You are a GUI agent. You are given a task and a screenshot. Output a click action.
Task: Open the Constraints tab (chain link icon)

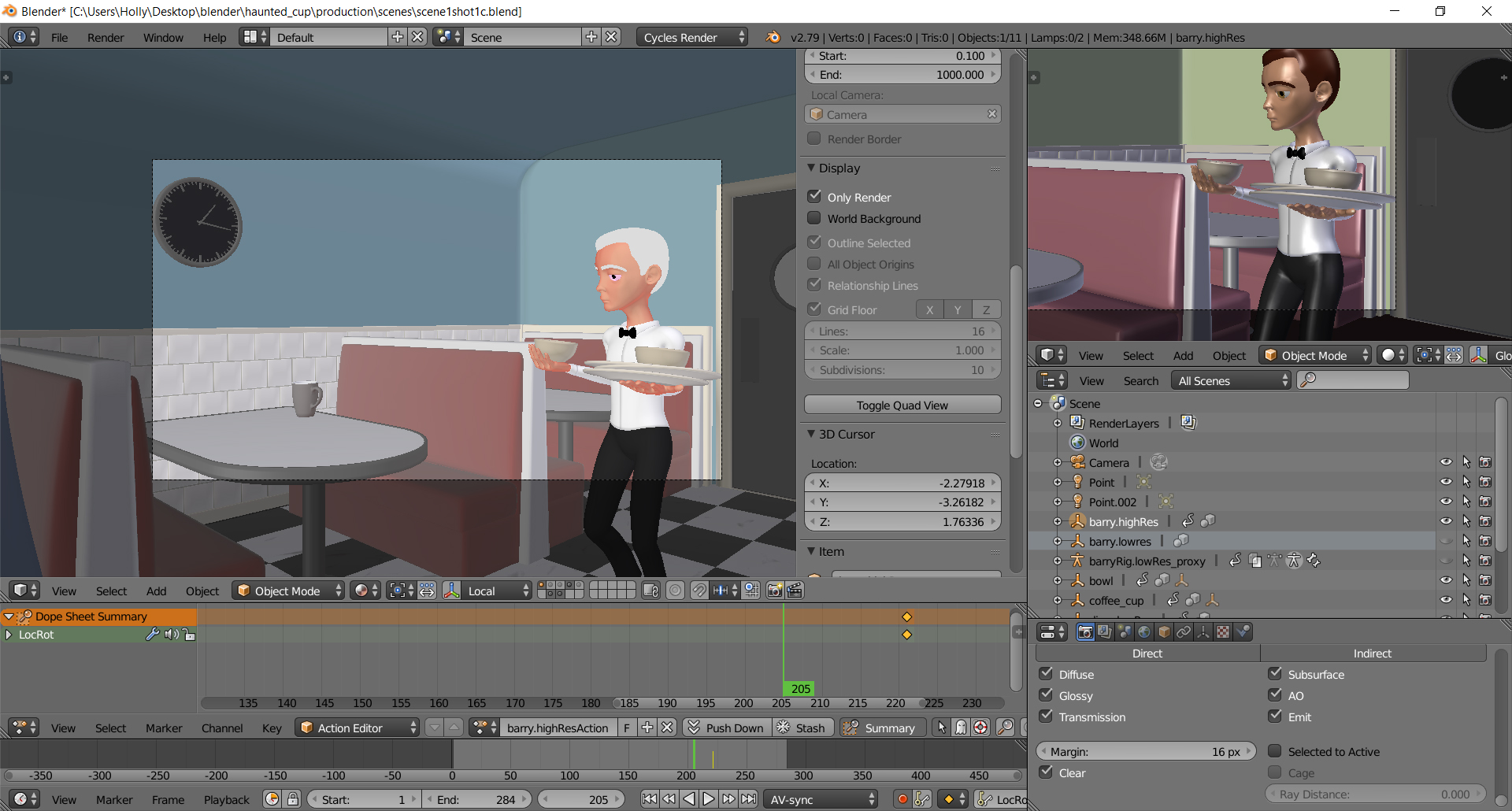(x=1184, y=631)
